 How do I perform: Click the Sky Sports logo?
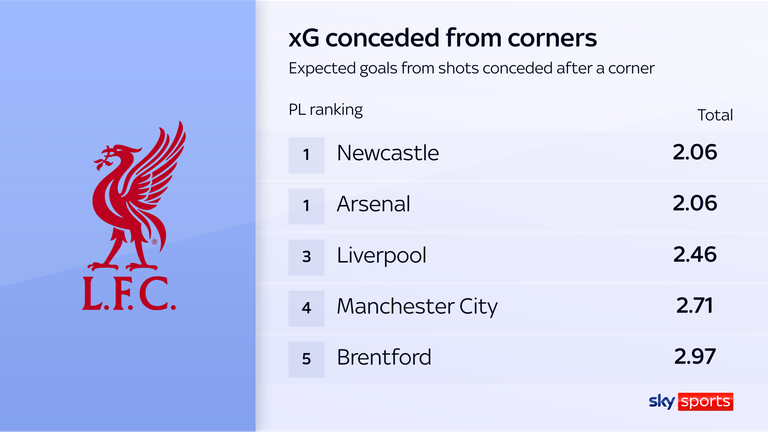click(x=689, y=402)
